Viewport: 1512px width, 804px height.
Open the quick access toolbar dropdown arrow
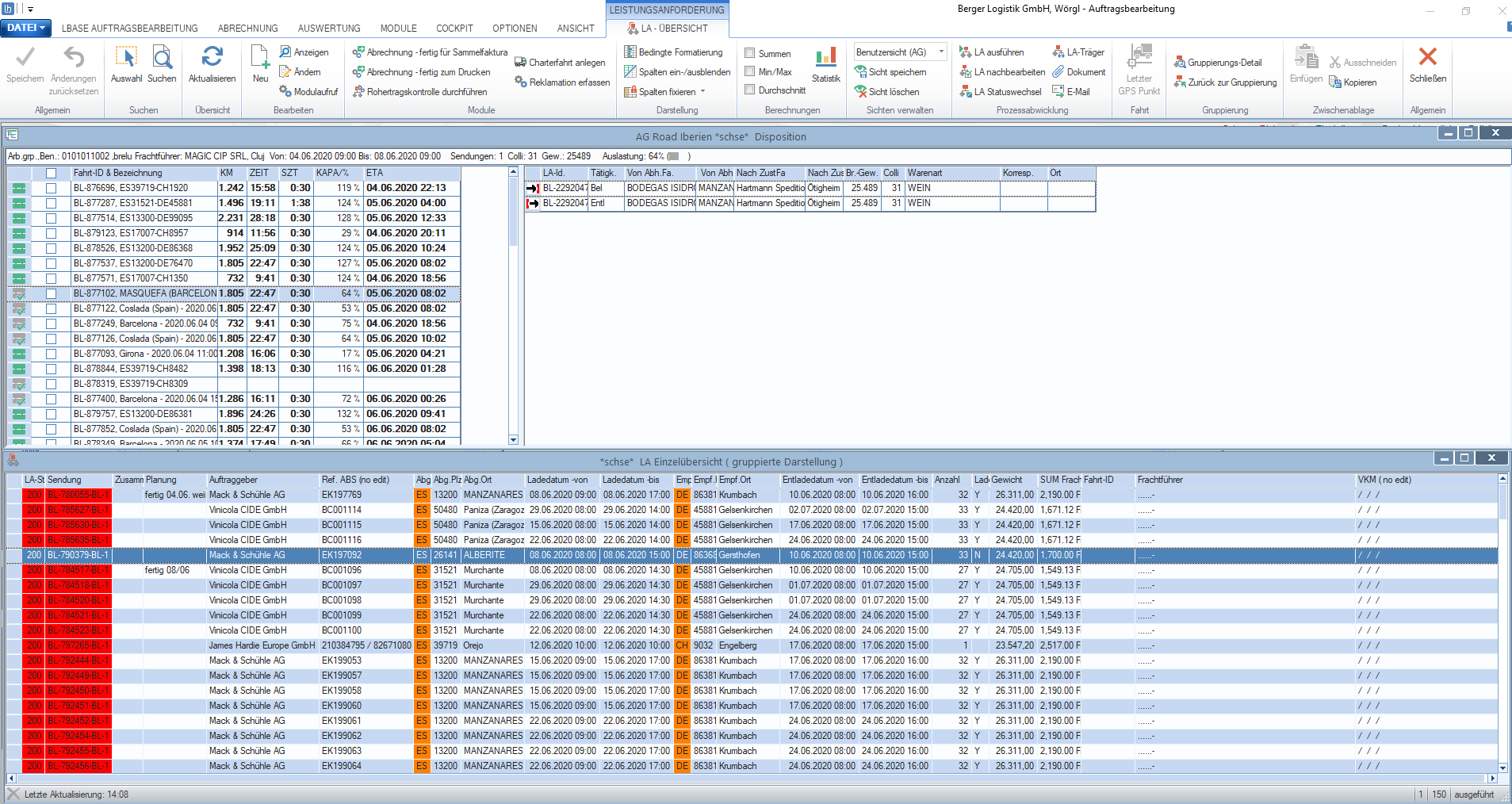[x=30, y=9]
